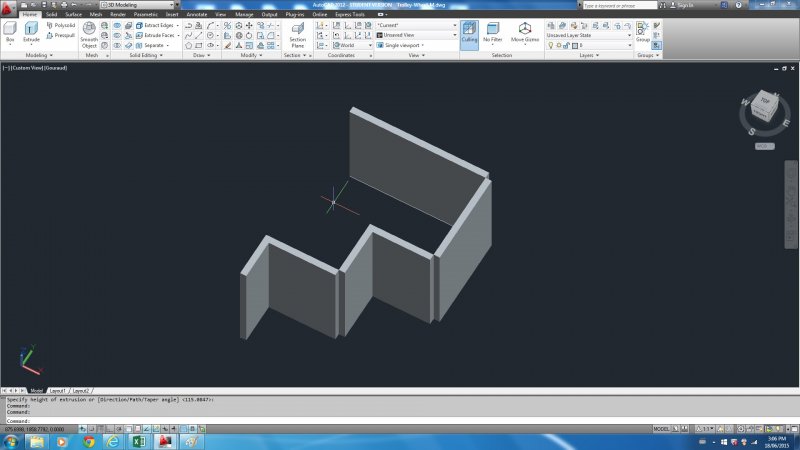Choose the Separate solid tool
Screen dimensions: 800x450
point(150,45)
